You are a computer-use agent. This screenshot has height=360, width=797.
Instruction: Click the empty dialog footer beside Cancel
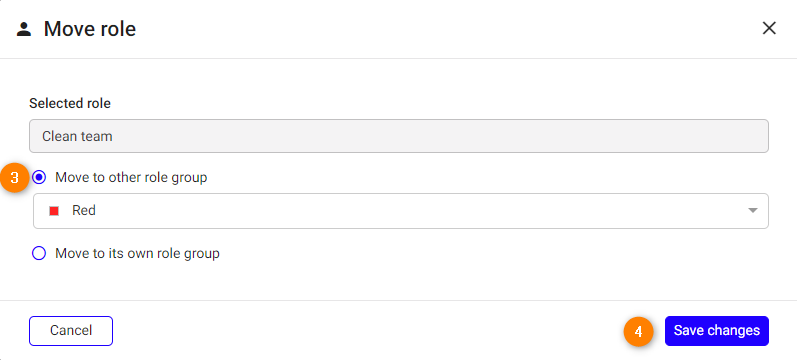click(368, 331)
